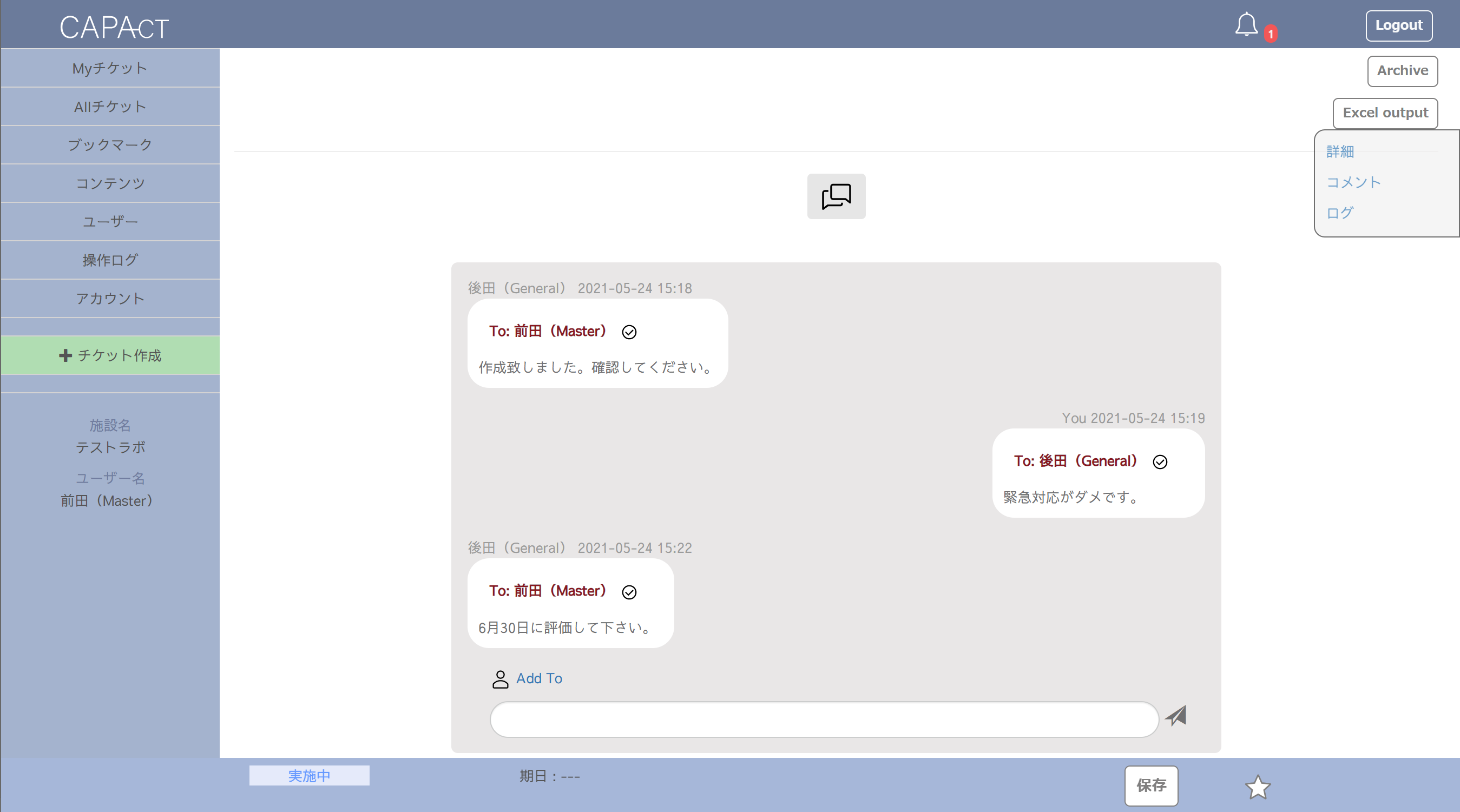Image resolution: width=1460 pixels, height=812 pixels.
Task: Click the person icon beside Add To
Action: (500, 679)
